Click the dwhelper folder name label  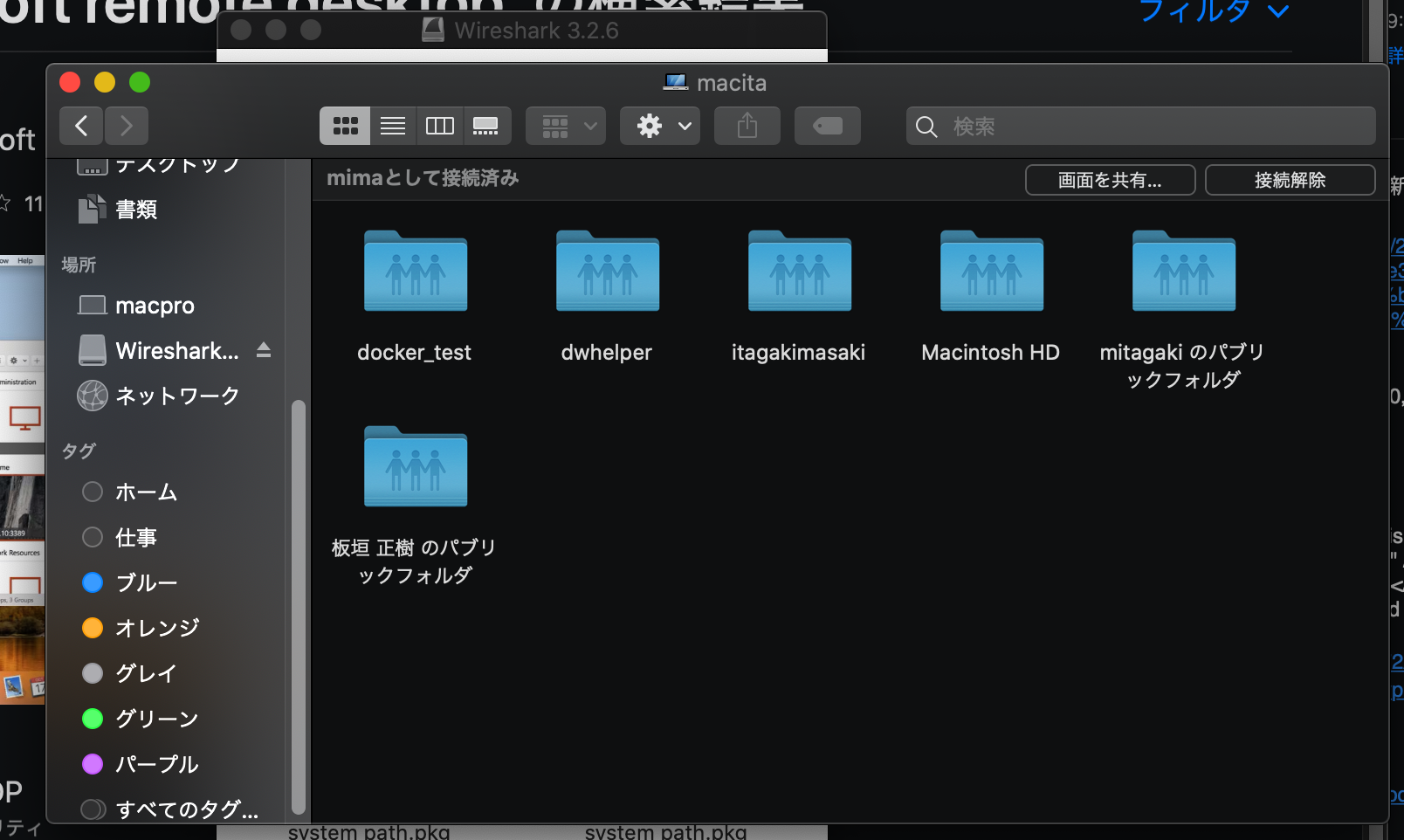click(607, 353)
